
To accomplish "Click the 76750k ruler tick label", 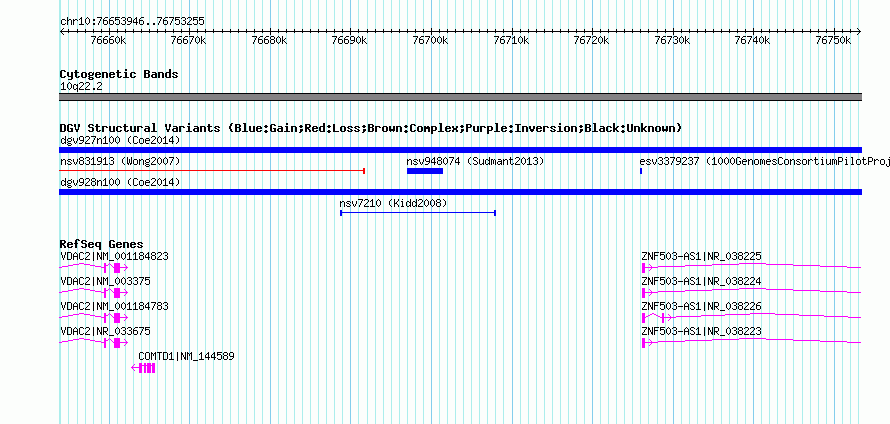I will pos(834,40).
